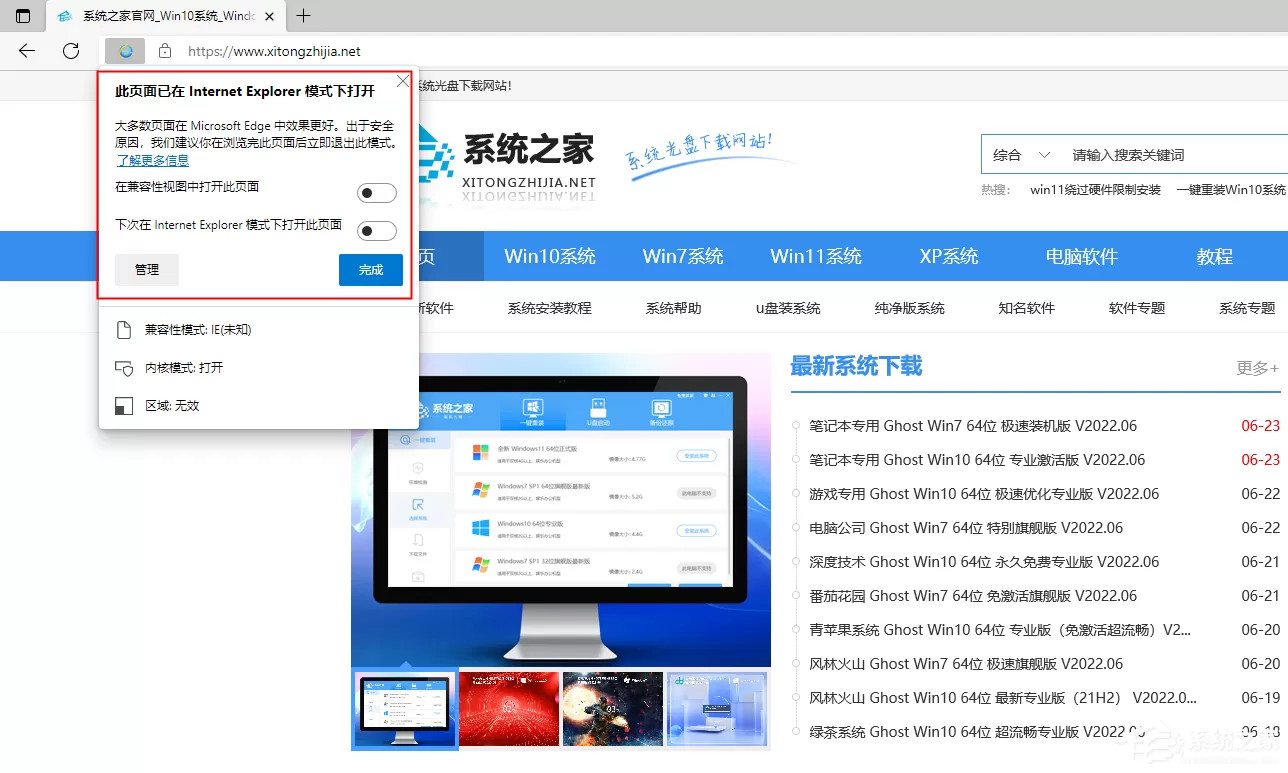Click the page refresh icon
The height and width of the screenshot is (773, 1288).
[71, 51]
